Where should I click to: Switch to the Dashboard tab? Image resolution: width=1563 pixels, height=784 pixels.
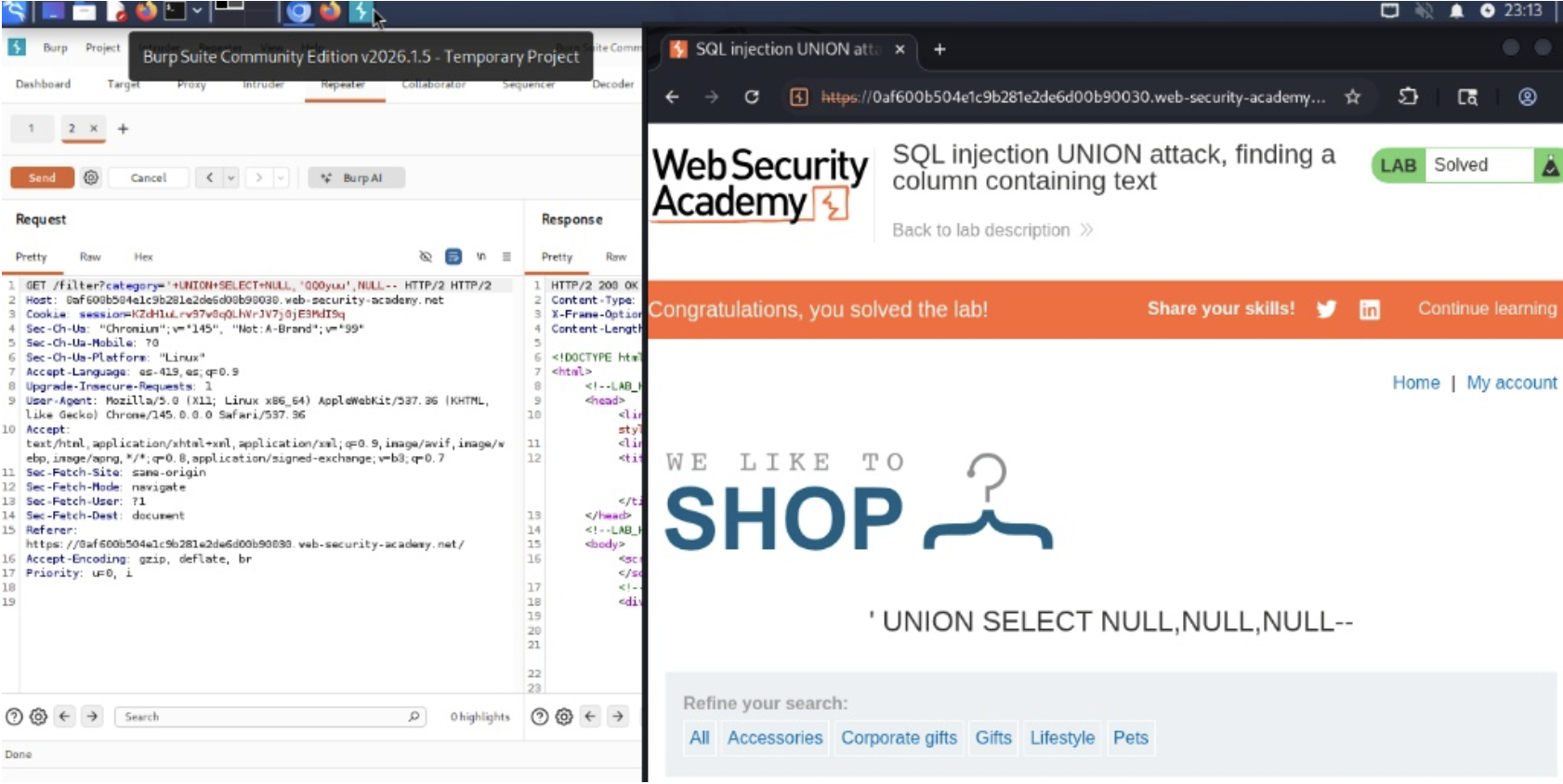(43, 84)
